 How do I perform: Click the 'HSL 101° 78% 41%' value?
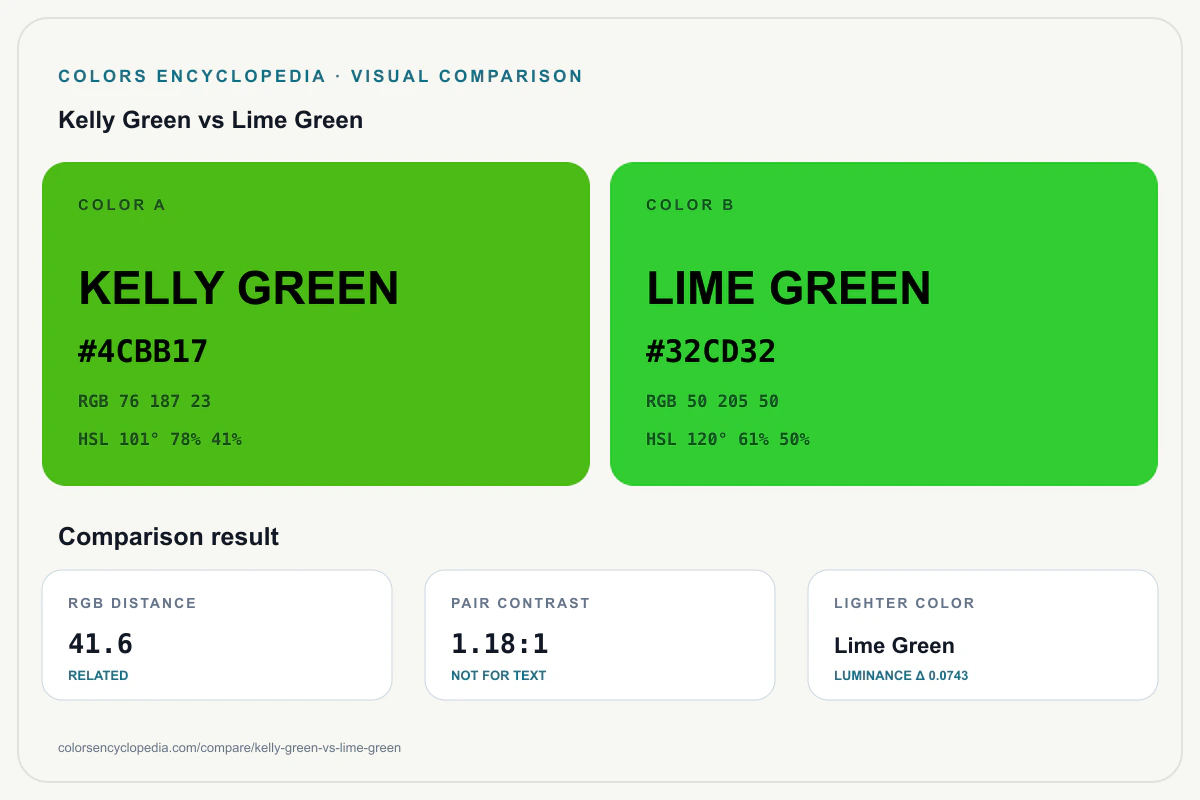click(x=160, y=439)
